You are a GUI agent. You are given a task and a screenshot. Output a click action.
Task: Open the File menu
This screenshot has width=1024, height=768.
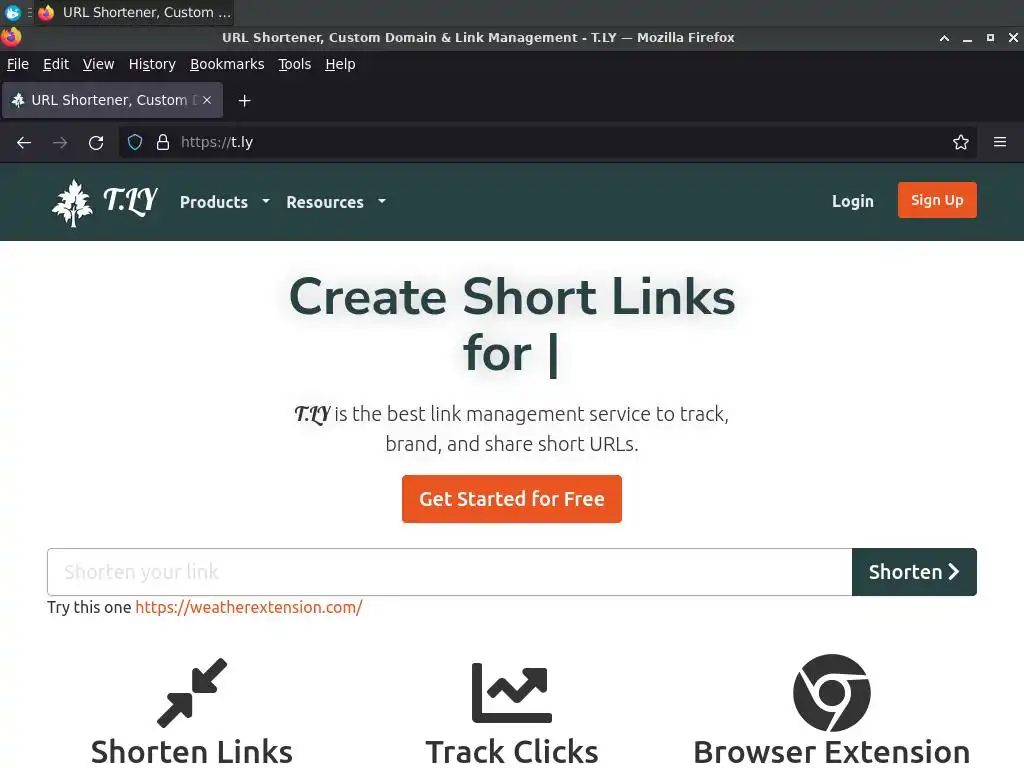[x=18, y=64]
